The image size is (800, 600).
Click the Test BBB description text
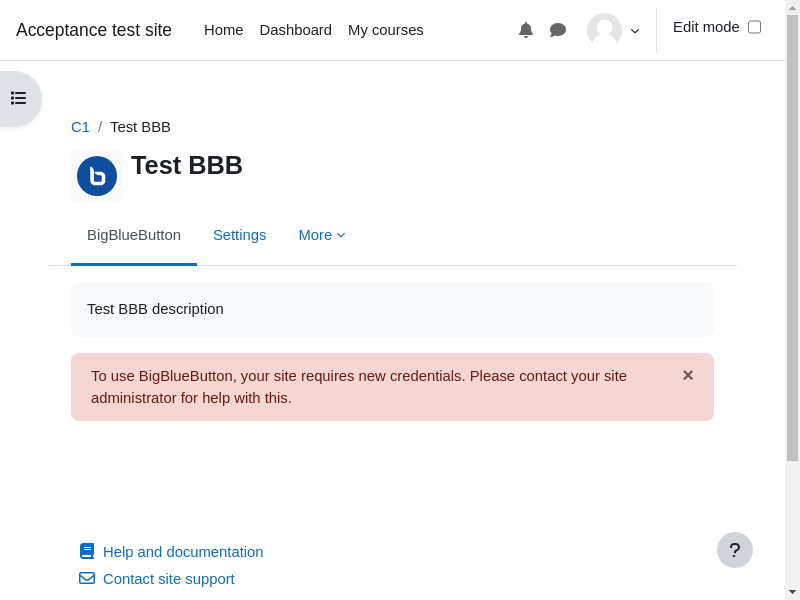tap(155, 309)
